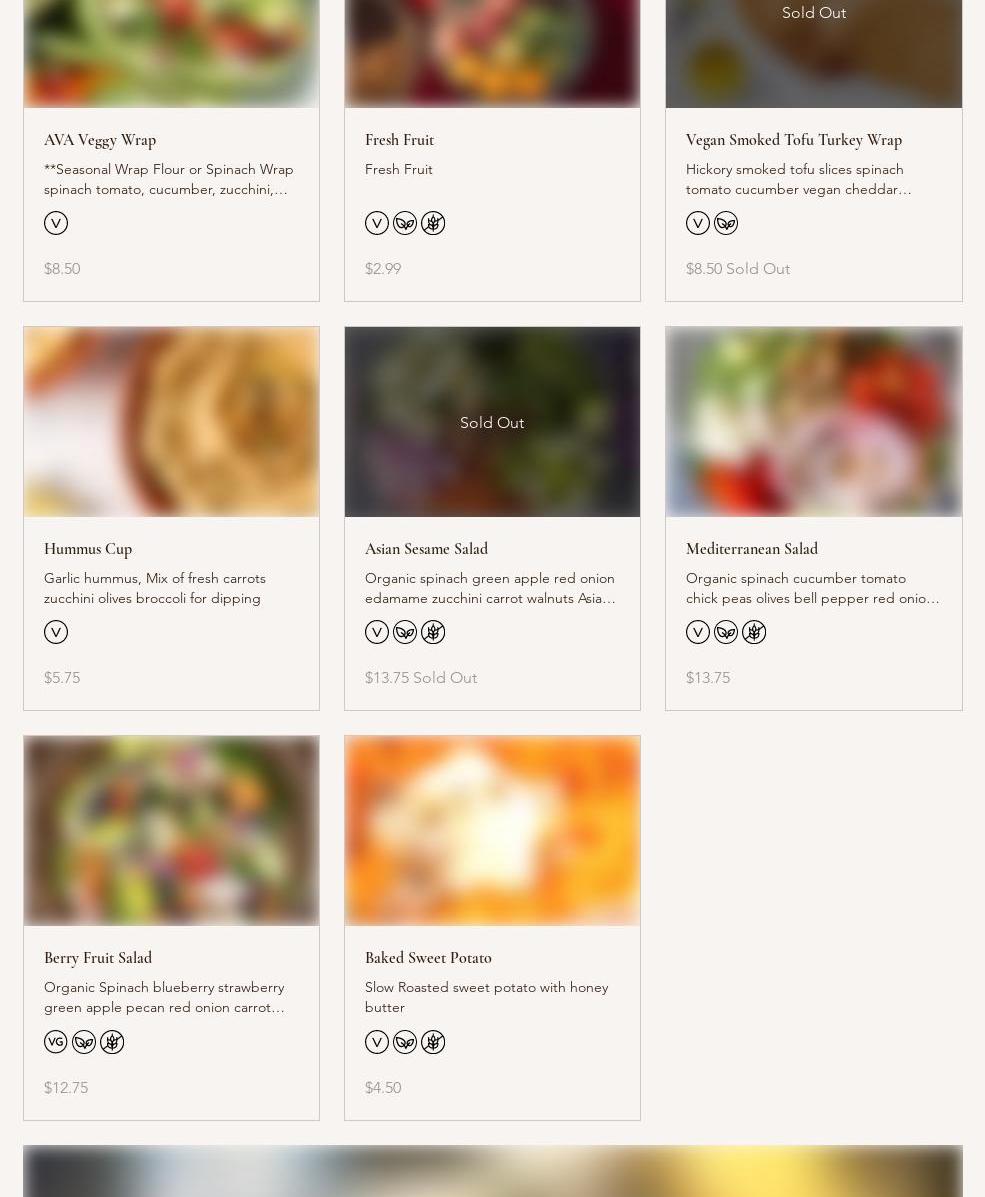Click the vegetarian V icon under Hummus Cup
985x1197 pixels.
[x=56, y=632]
